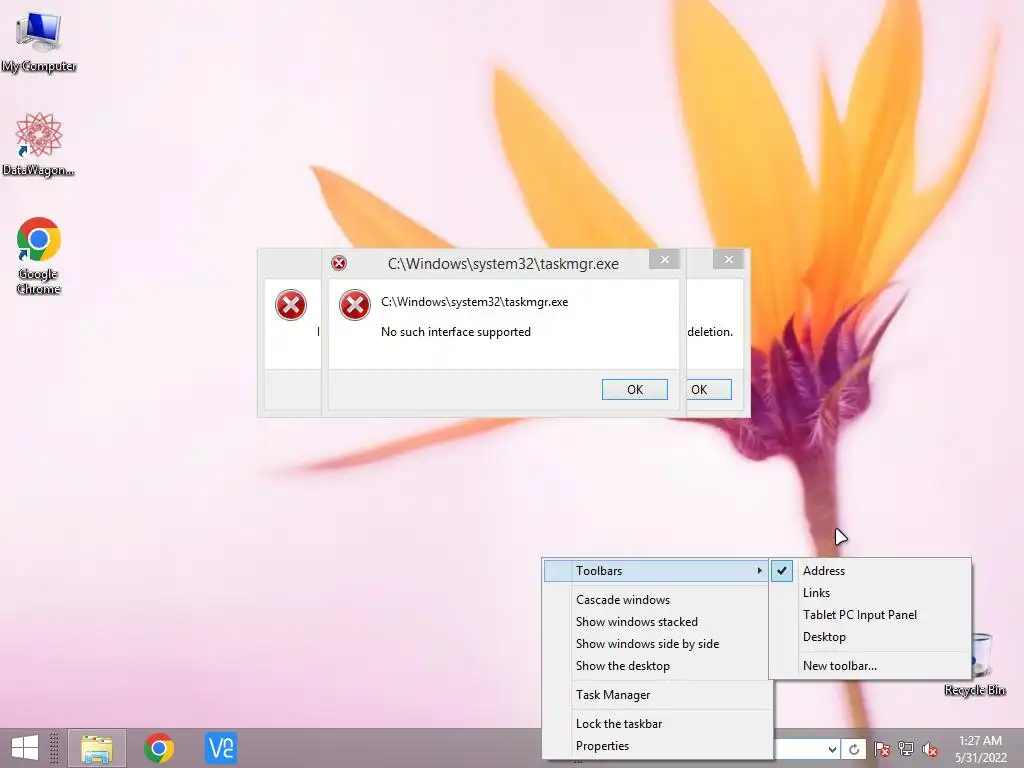Screen dimensions: 1024x768
Task: Close the taskmgr.exe error dialog
Action: click(664, 260)
